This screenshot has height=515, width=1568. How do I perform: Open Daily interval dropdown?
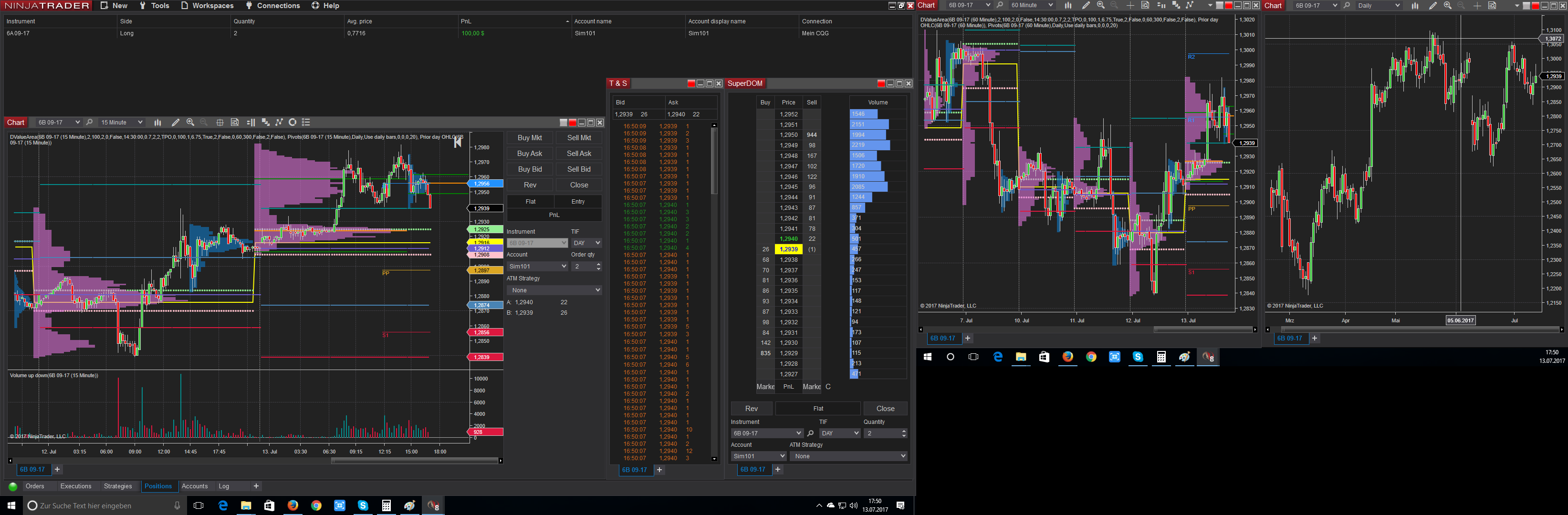(1379, 5)
